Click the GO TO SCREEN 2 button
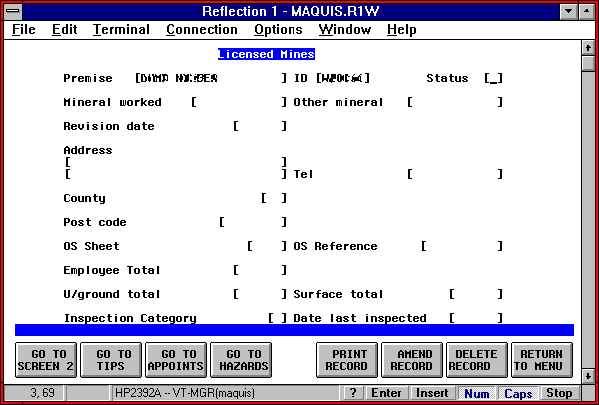This screenshot has height=405, width=599. coord(46,360)
